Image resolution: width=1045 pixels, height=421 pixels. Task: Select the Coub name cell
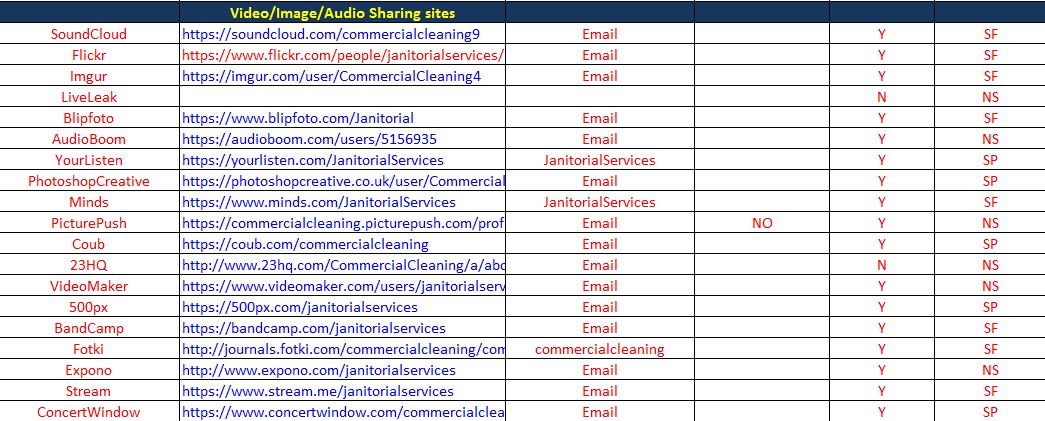tap(89, 244)
